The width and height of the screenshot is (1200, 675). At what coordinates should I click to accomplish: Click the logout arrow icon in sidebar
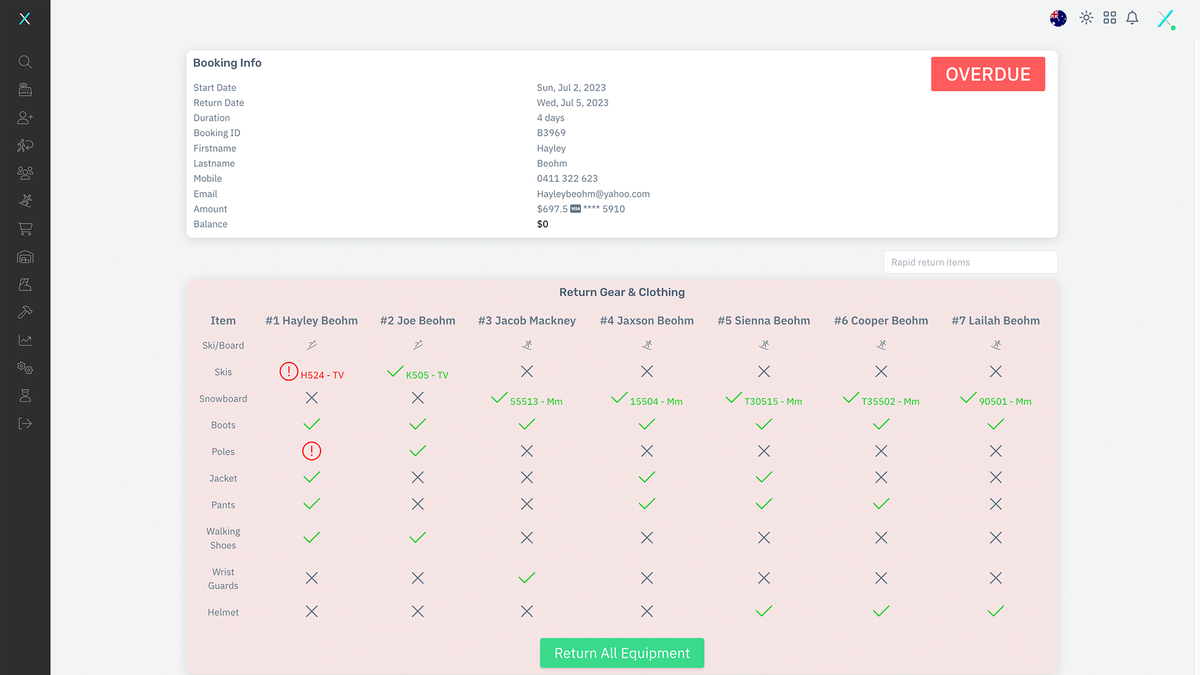click(x=25, y=423)
